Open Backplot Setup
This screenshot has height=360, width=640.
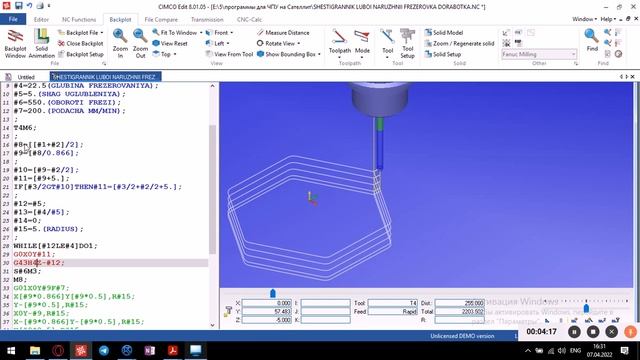coord(81,54)
